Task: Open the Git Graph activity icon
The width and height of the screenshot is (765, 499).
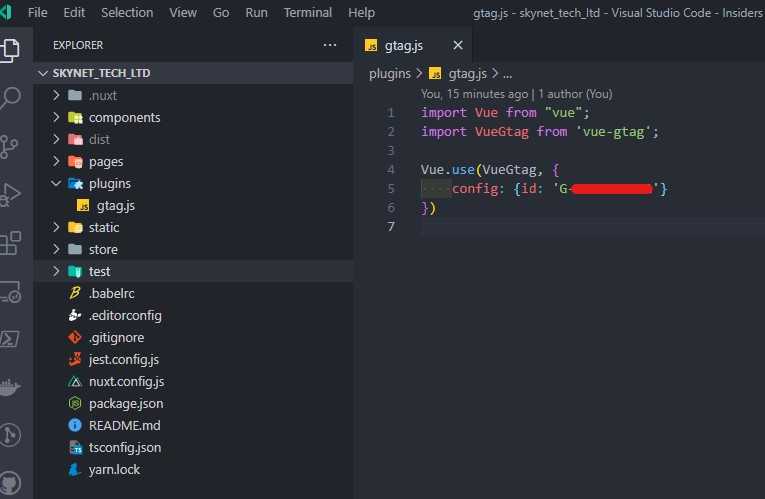Action: point(11,434)
